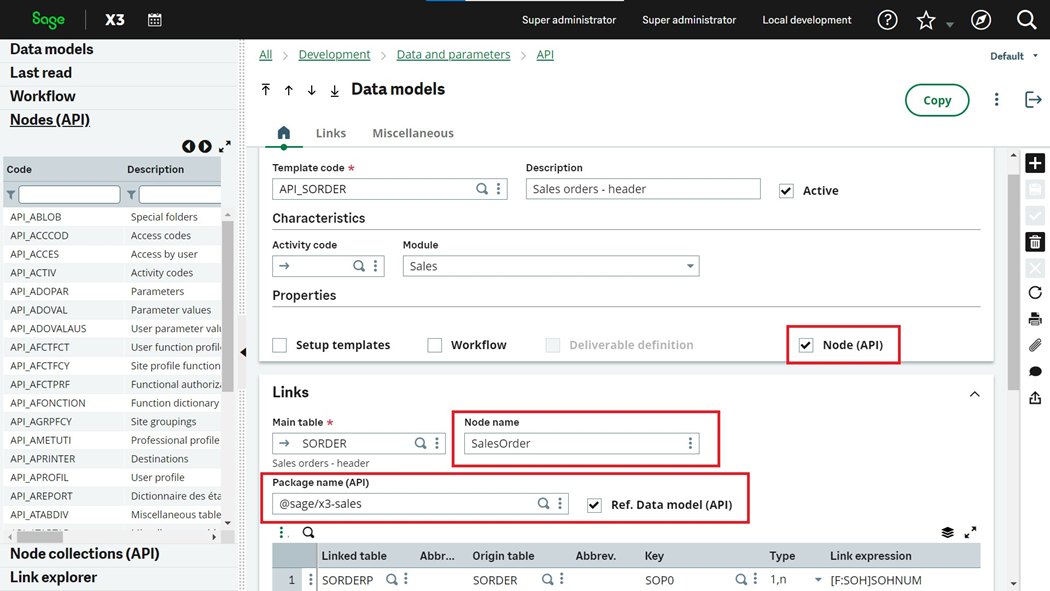The width and height of the screenshot is (1050, 591).
Task: Click the search icon above Links grid
Action: (x=308, y=533)
